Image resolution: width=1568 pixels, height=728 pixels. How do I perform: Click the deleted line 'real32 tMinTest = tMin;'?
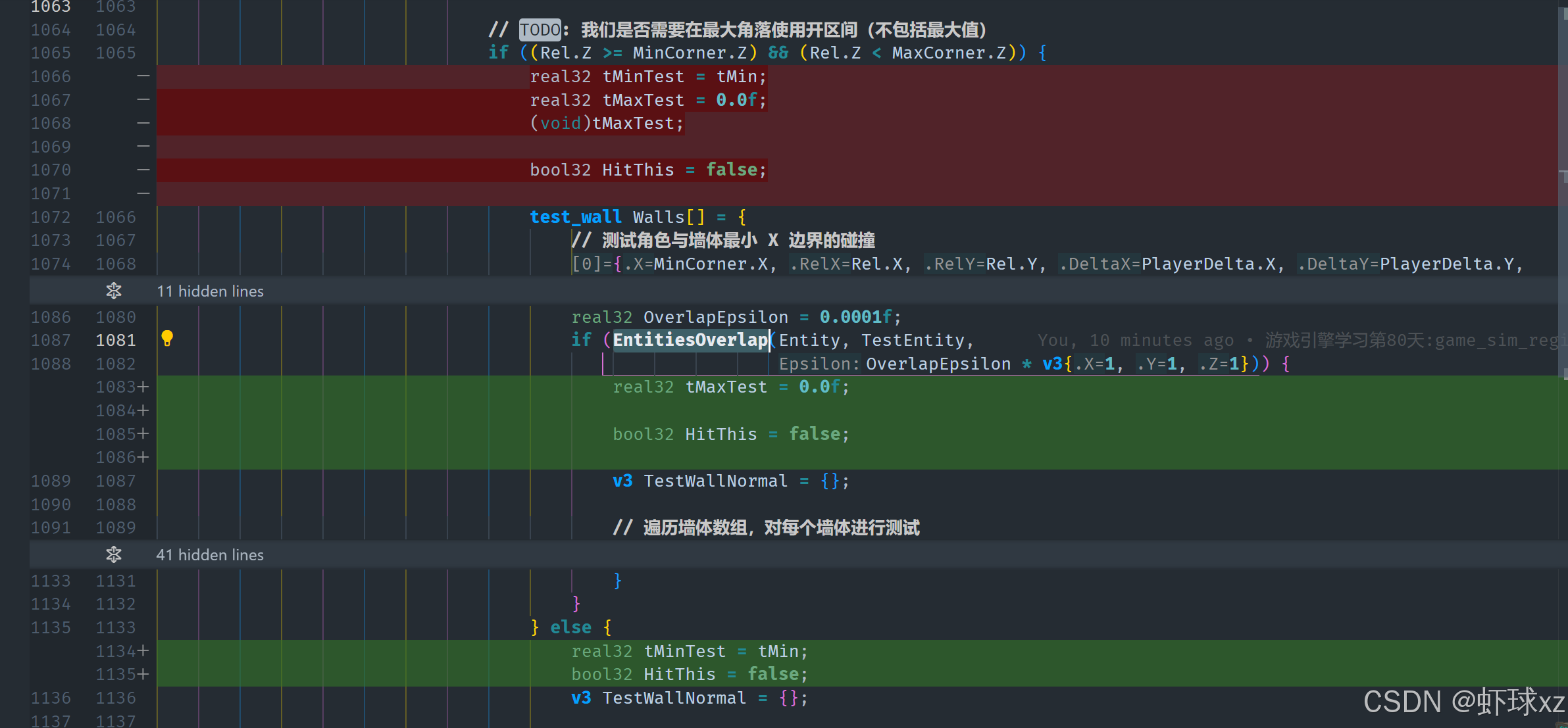coord(648,77)
